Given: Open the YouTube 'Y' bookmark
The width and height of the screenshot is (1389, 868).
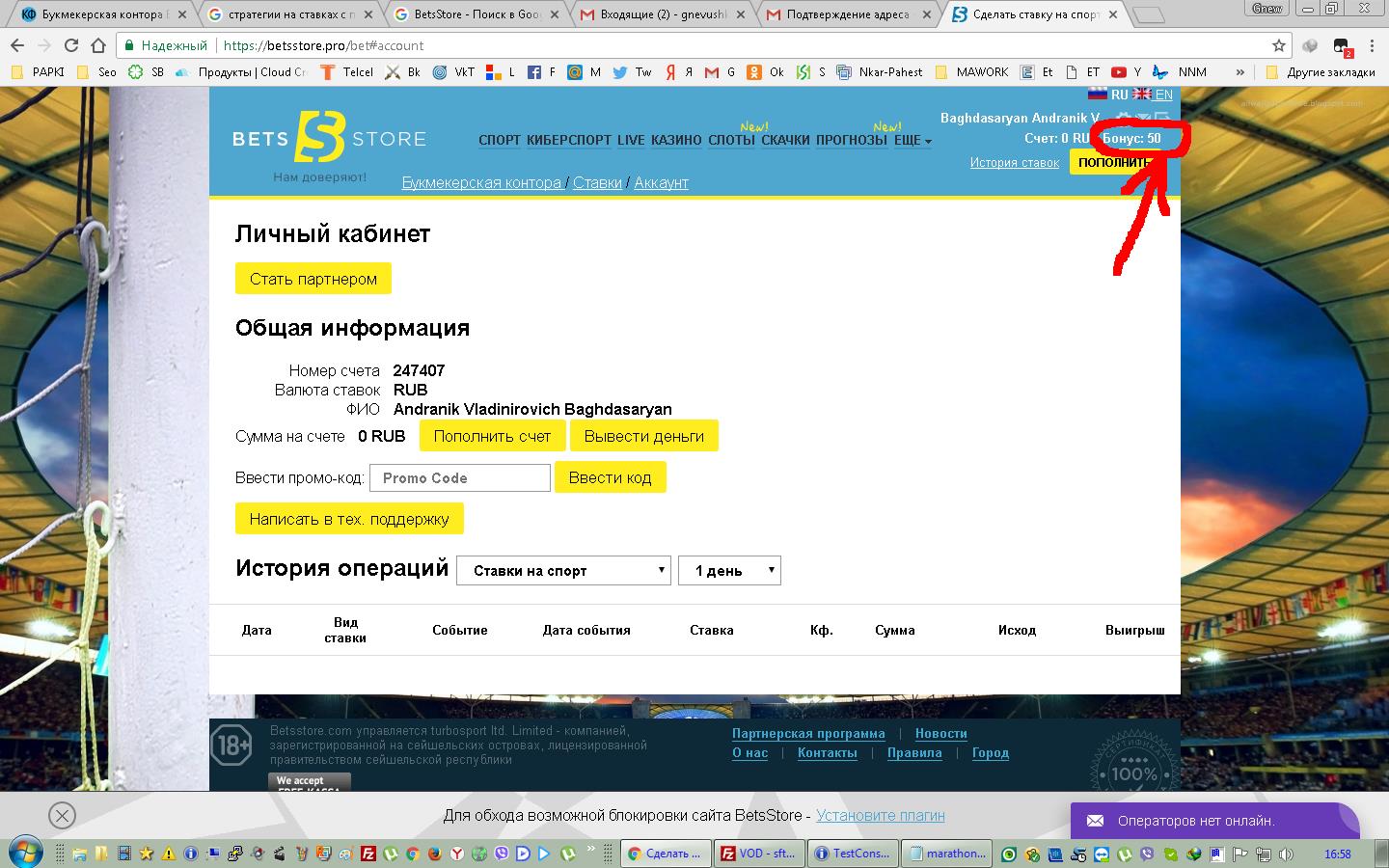Looking at the screenshot, I should 1126,72.
